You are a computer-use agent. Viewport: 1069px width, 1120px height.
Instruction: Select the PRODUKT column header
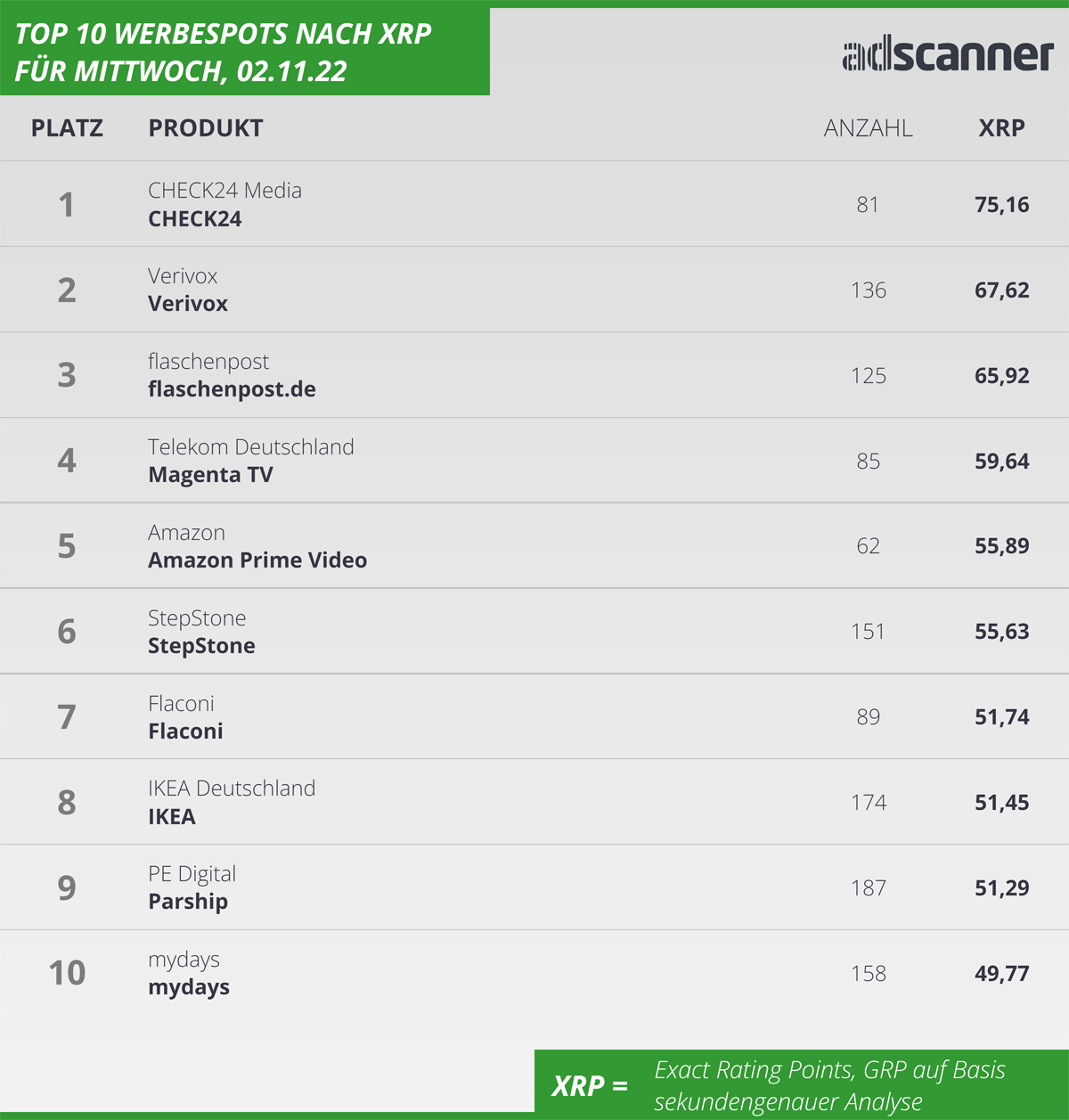(x=206, y=128)
